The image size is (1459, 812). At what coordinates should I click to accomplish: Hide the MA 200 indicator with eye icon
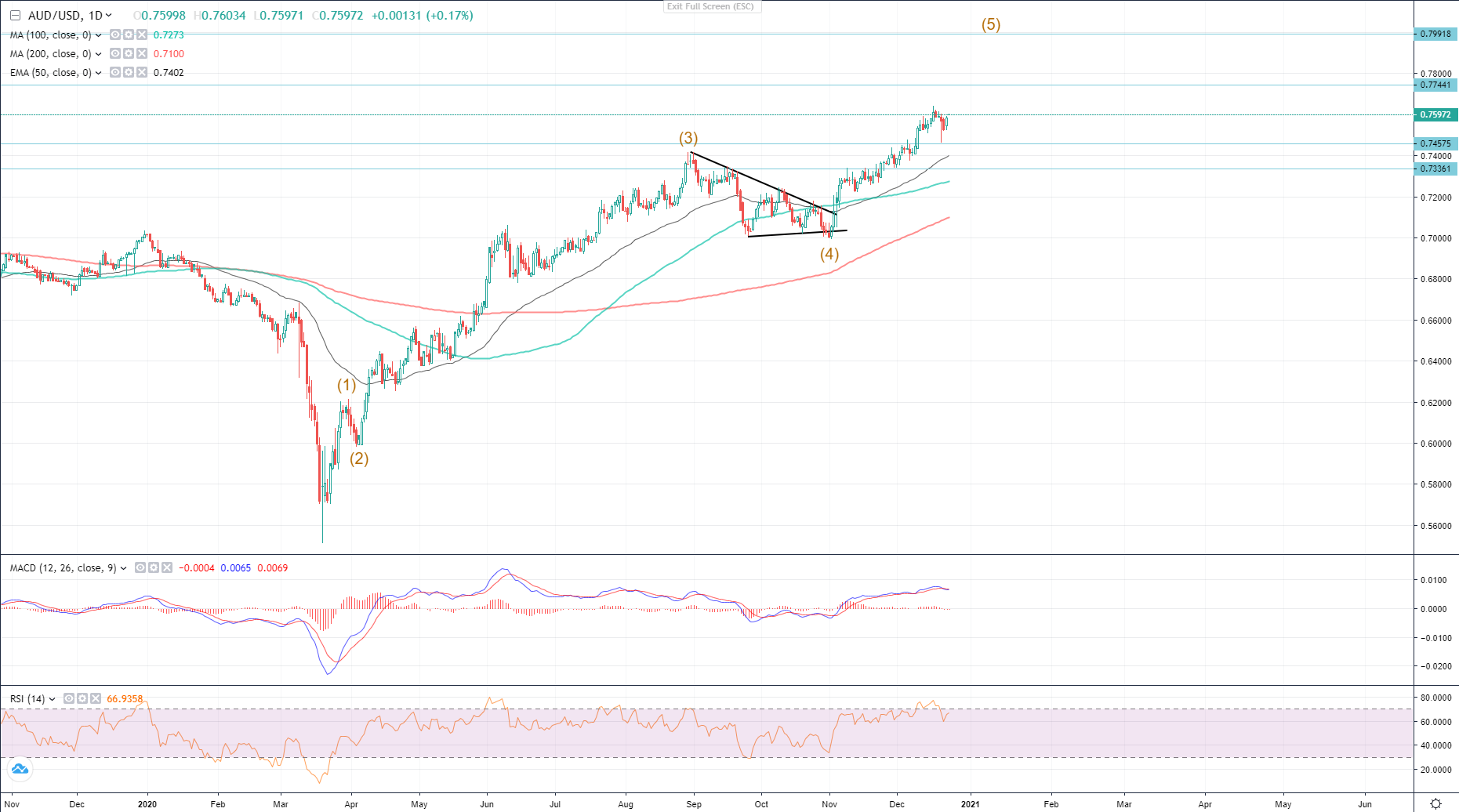pyautogui.click(x=115, y=53)
